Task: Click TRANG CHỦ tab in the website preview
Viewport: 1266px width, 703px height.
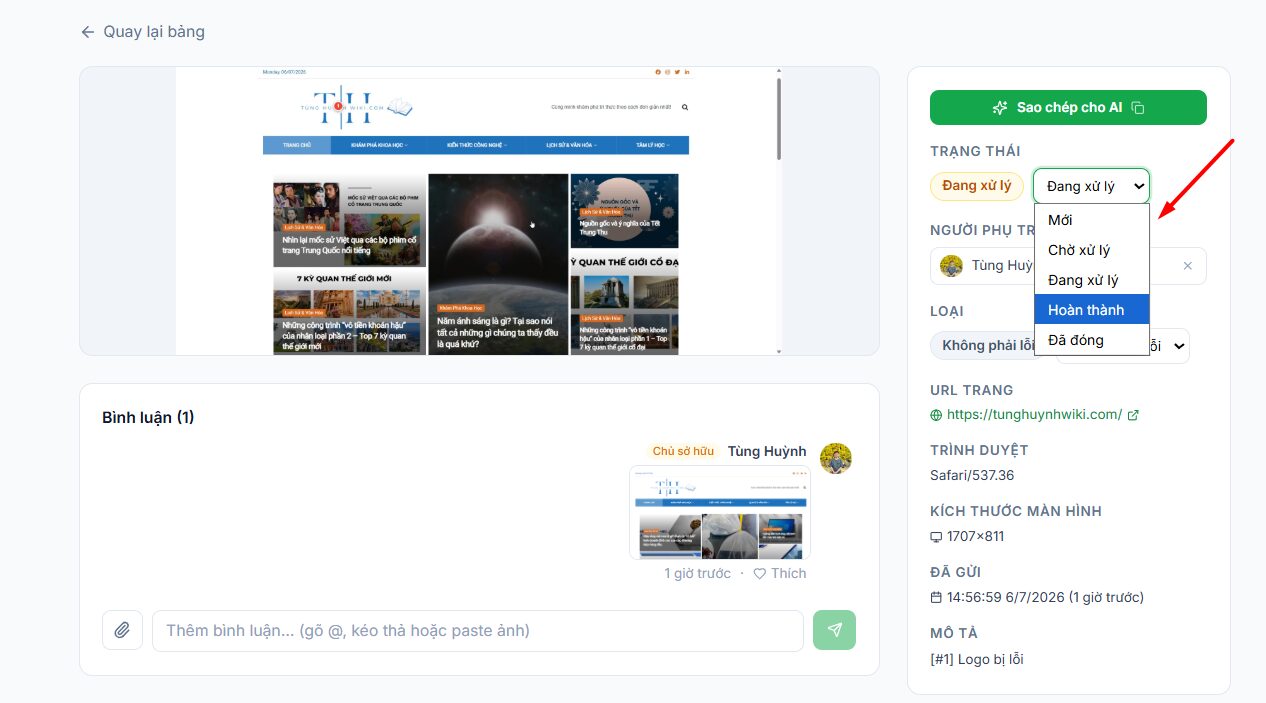Action: (297, 145)
